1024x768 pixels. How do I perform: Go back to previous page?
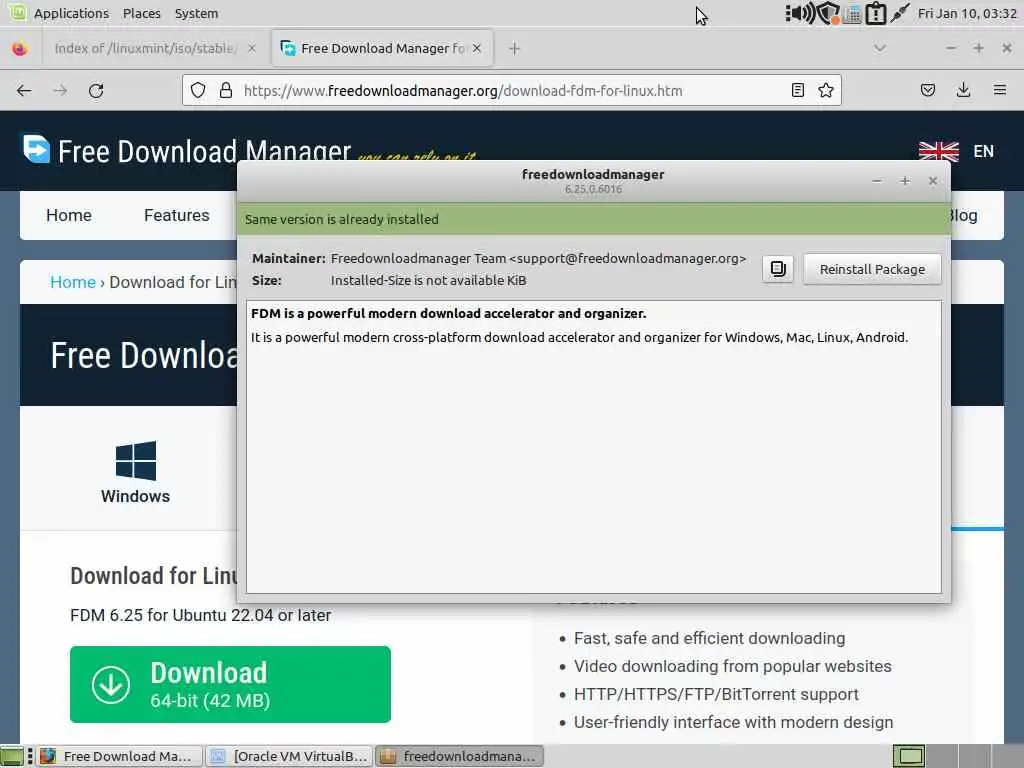pos(24,90)
